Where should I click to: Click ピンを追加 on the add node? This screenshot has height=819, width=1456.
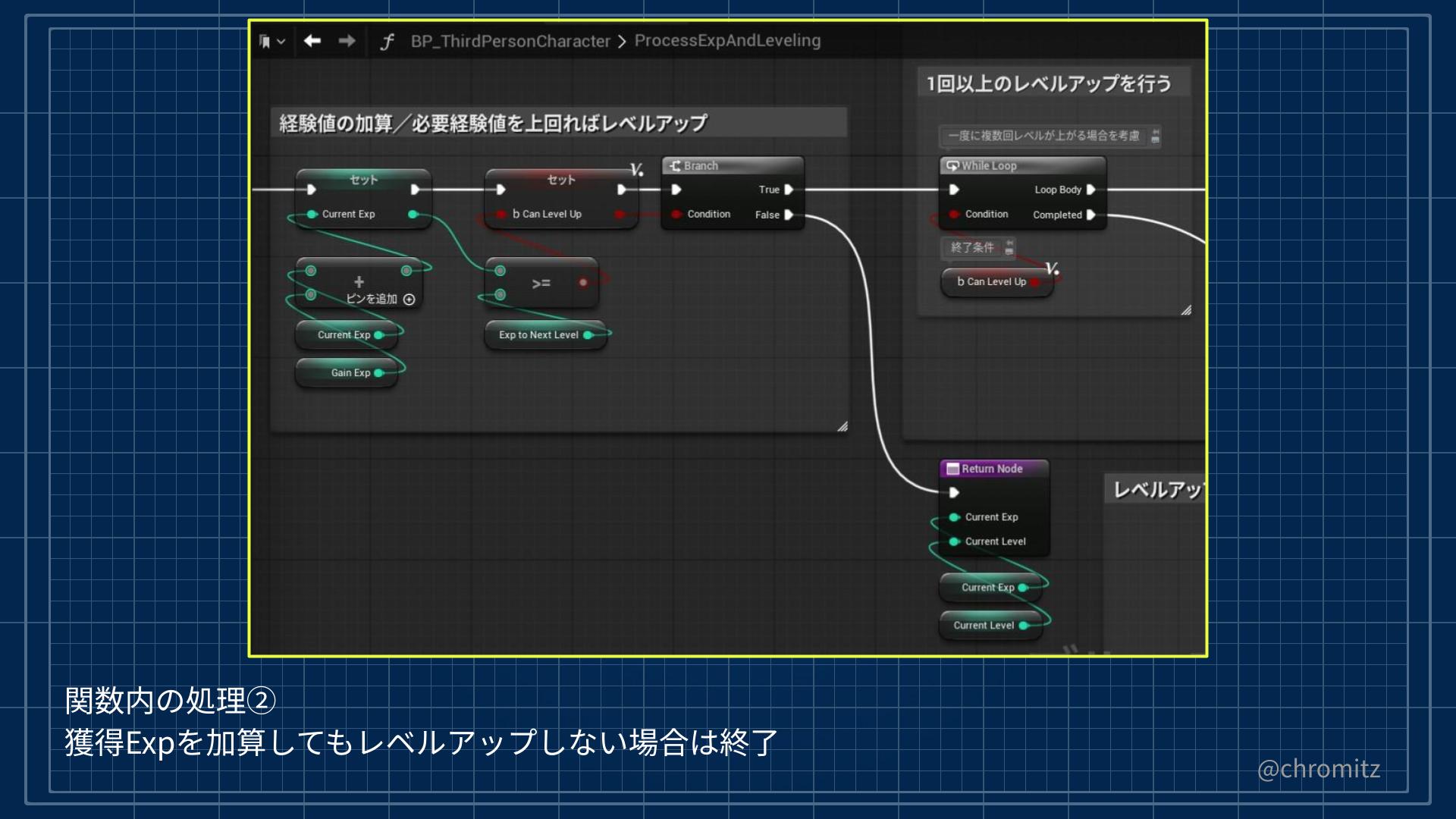coord(380,299)
